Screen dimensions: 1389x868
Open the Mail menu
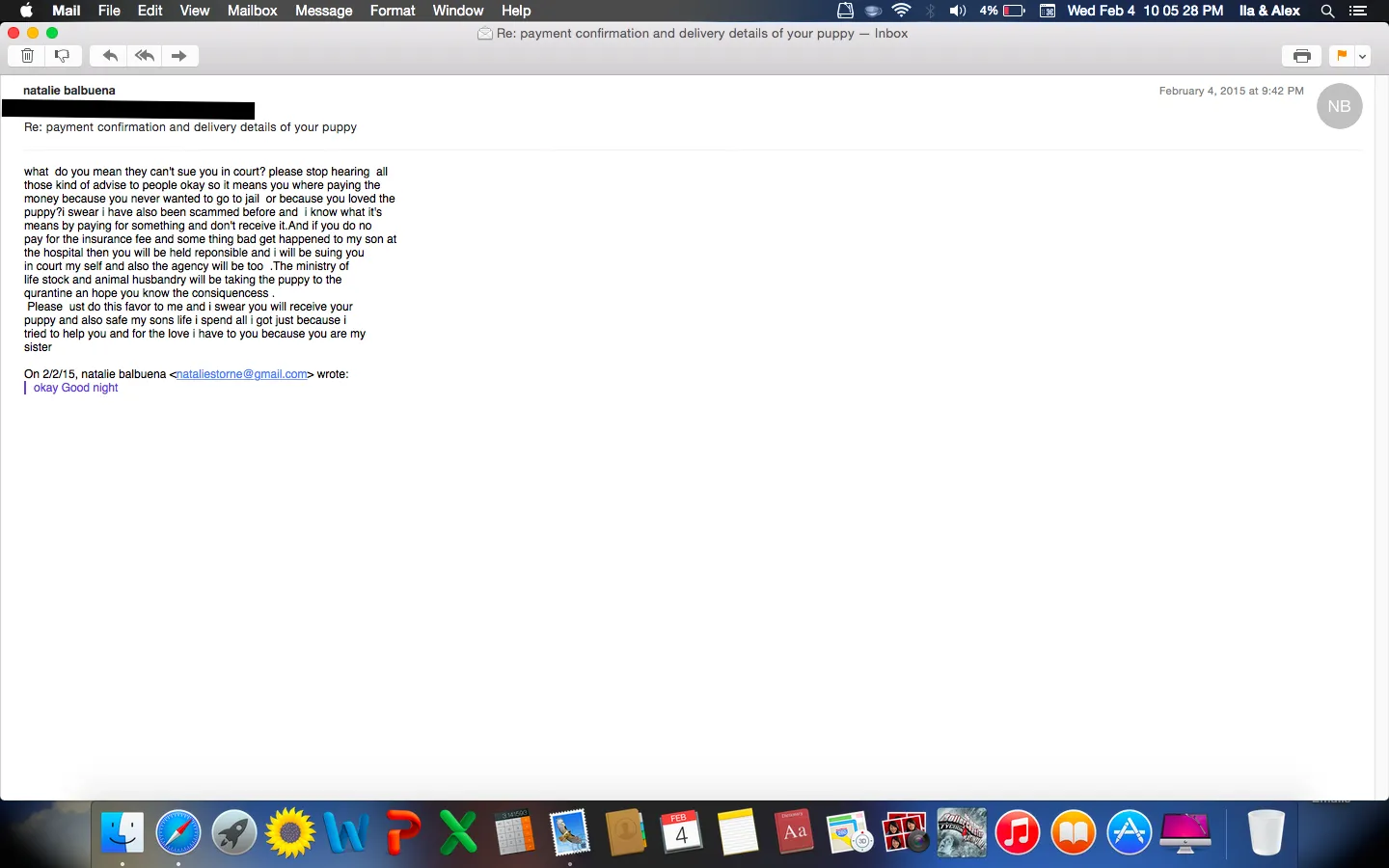click(x=66, y=11)
